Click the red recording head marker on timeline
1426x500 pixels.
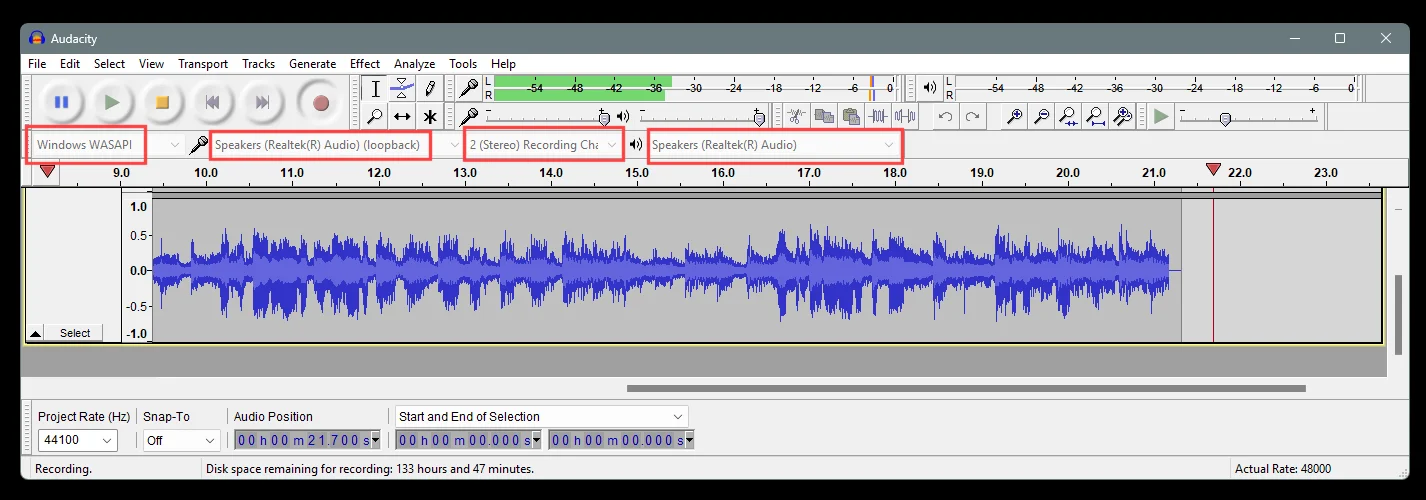coord(1213,170)
